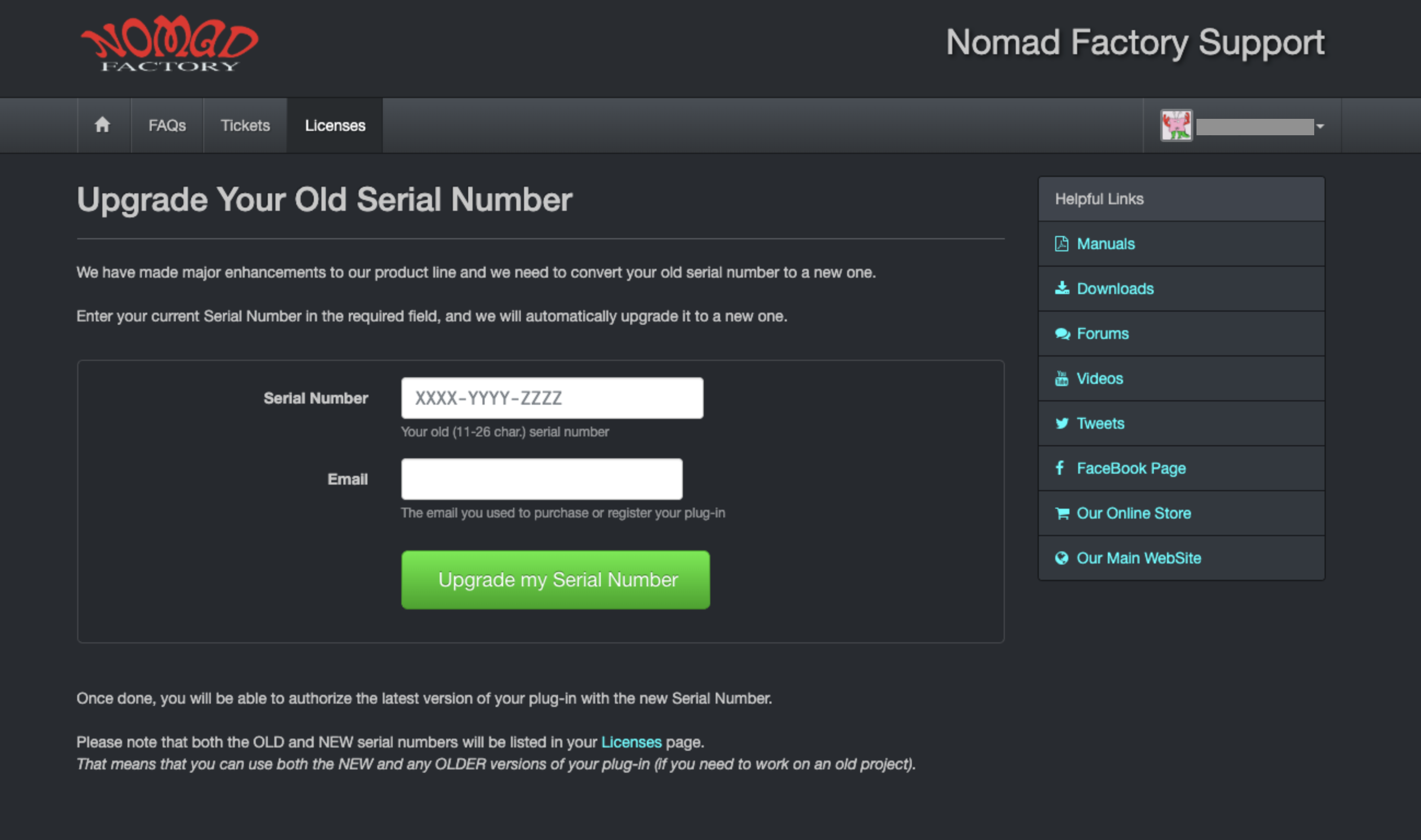
Task: Click the Email field label
Action: pyautogui.click(x=348, y=480)
